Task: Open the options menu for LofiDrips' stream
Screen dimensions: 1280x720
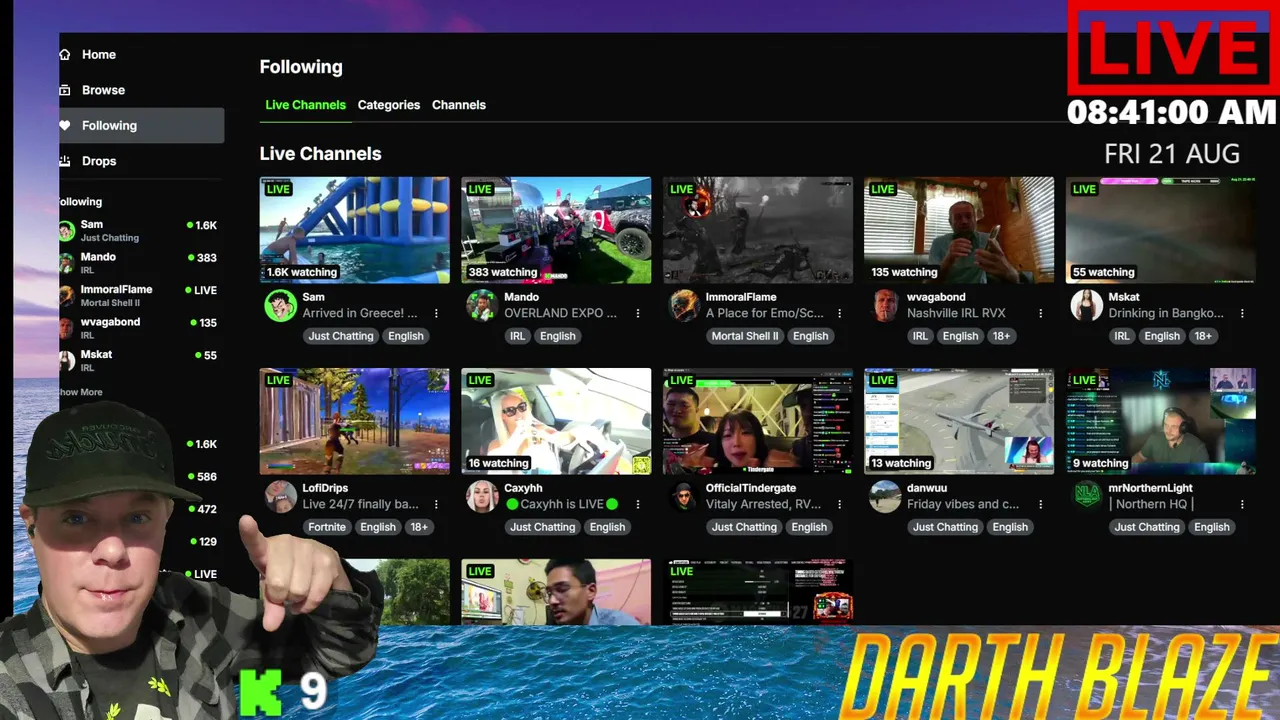Action: coord(436,504)
